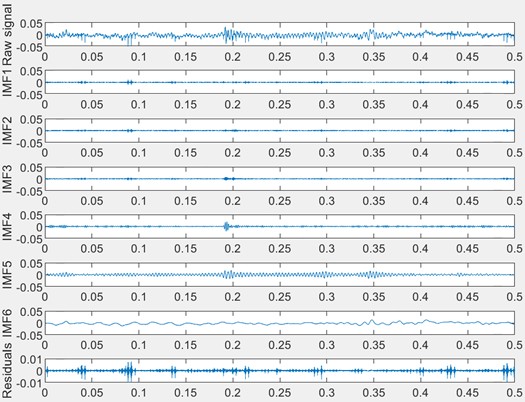This screenshot has height=402, width=525.
Task: Select the IMF4 plot axes
Action: 280,227
